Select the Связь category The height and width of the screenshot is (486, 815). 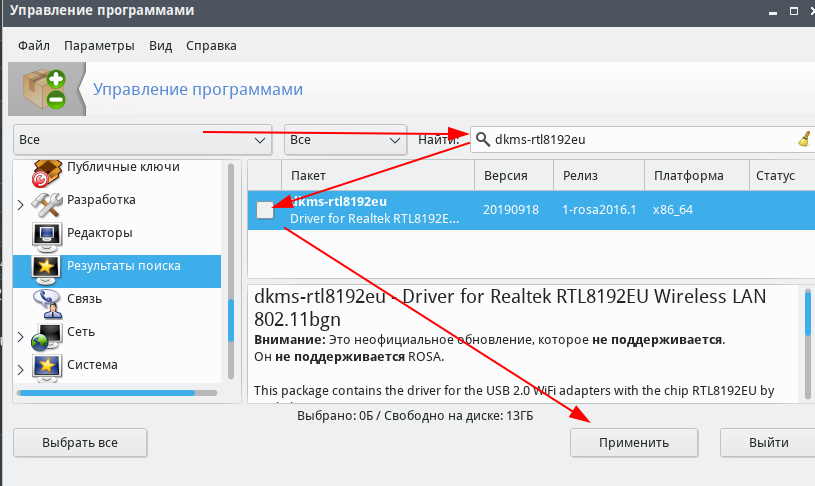pos(84,299)
